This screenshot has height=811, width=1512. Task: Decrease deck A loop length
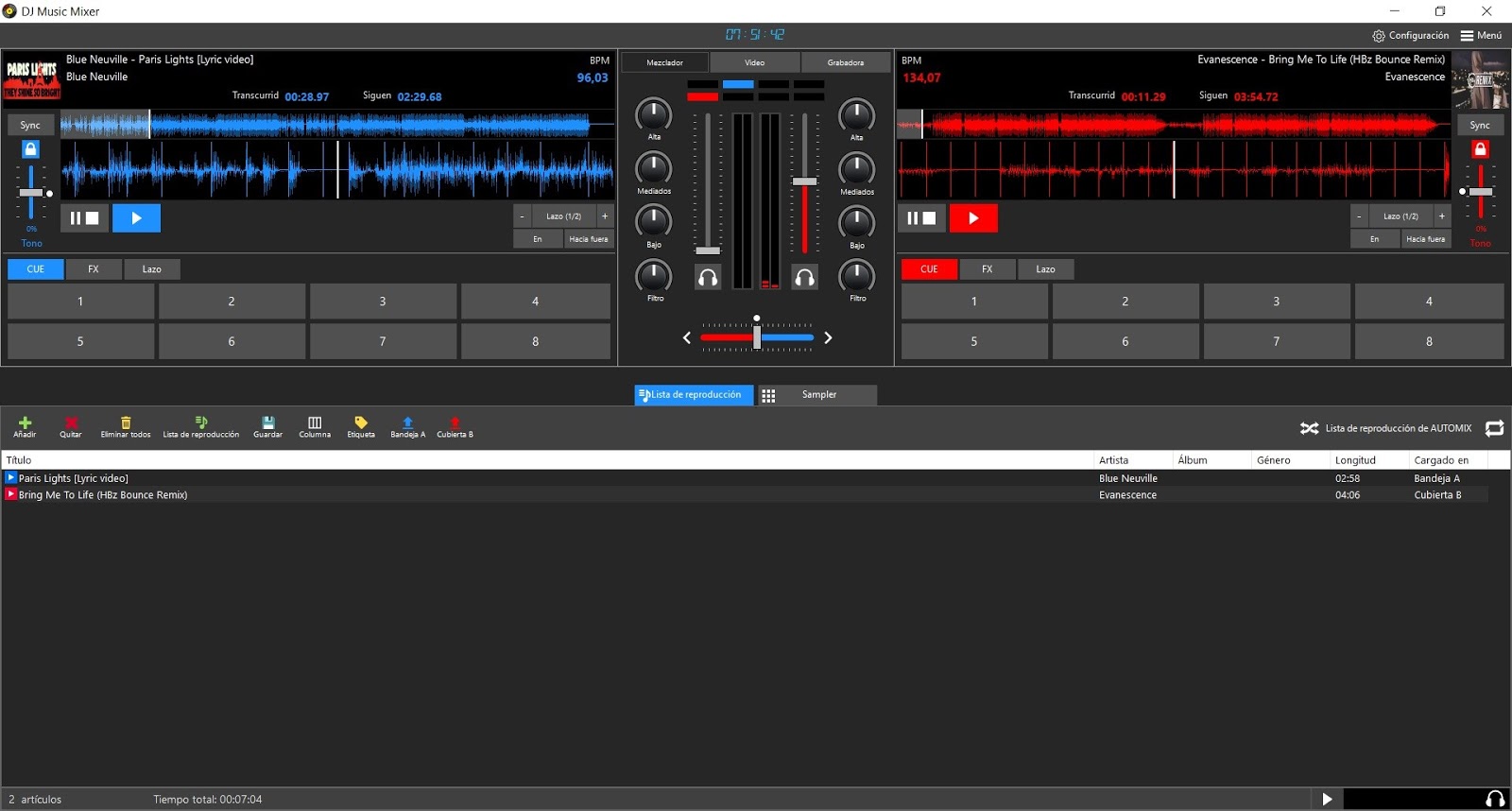click(522, 216)
